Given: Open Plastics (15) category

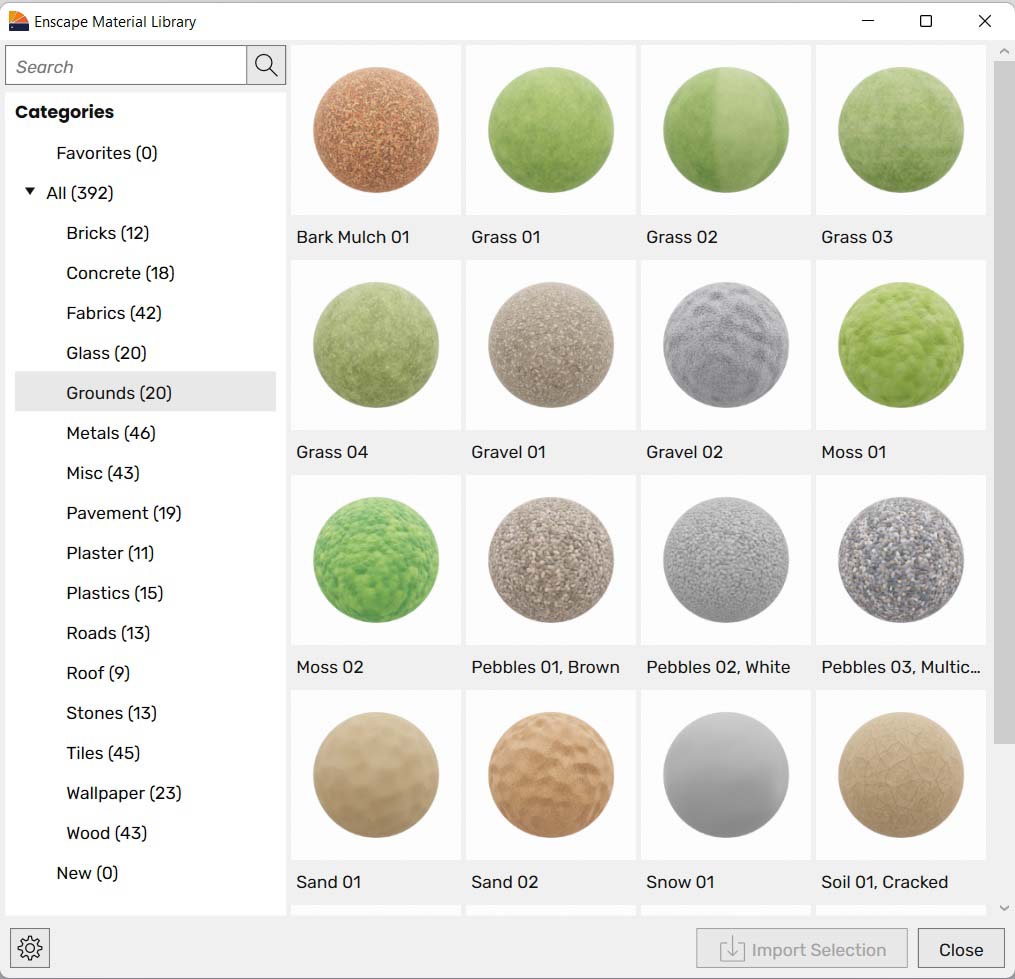Looking at the screenshot, I should tap(115, 594).
